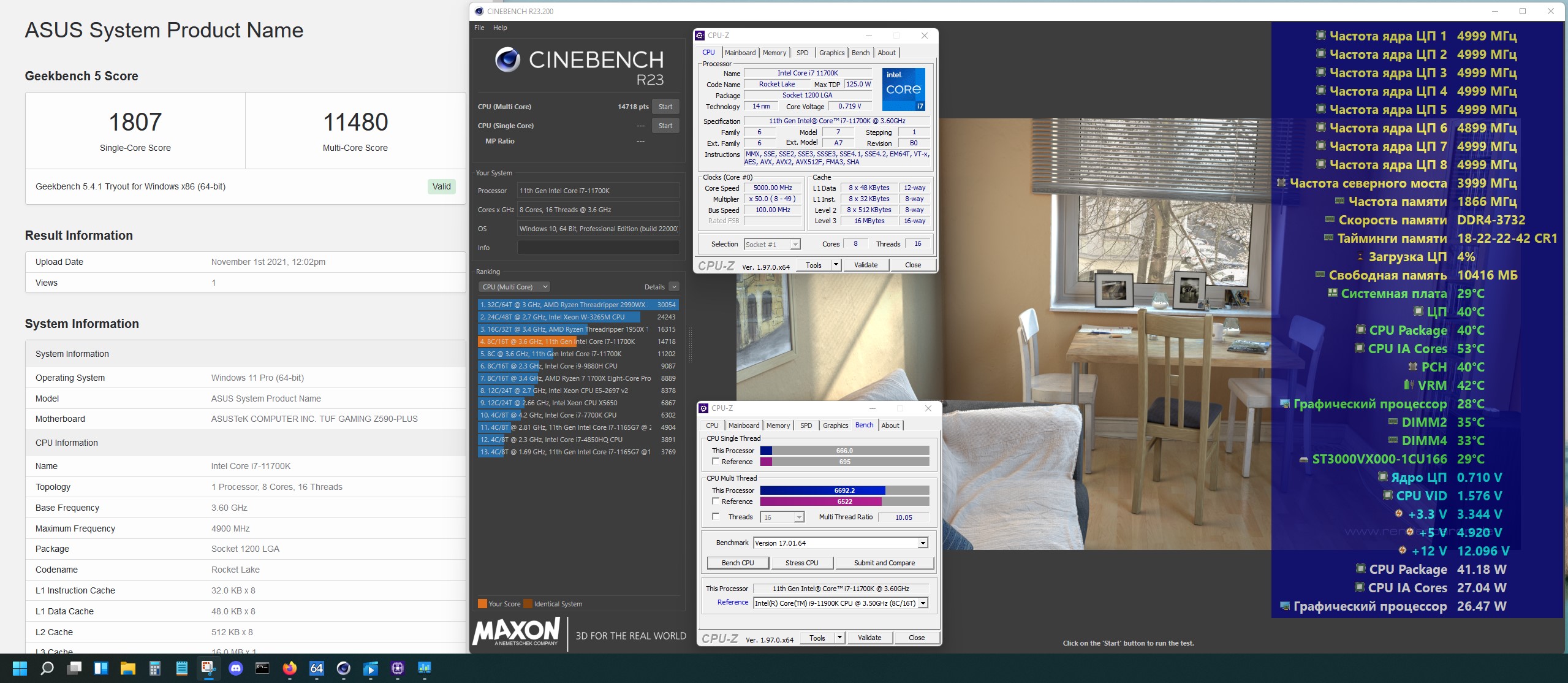Open the Snipping Tool taskbar icon

tap(208, 668)
